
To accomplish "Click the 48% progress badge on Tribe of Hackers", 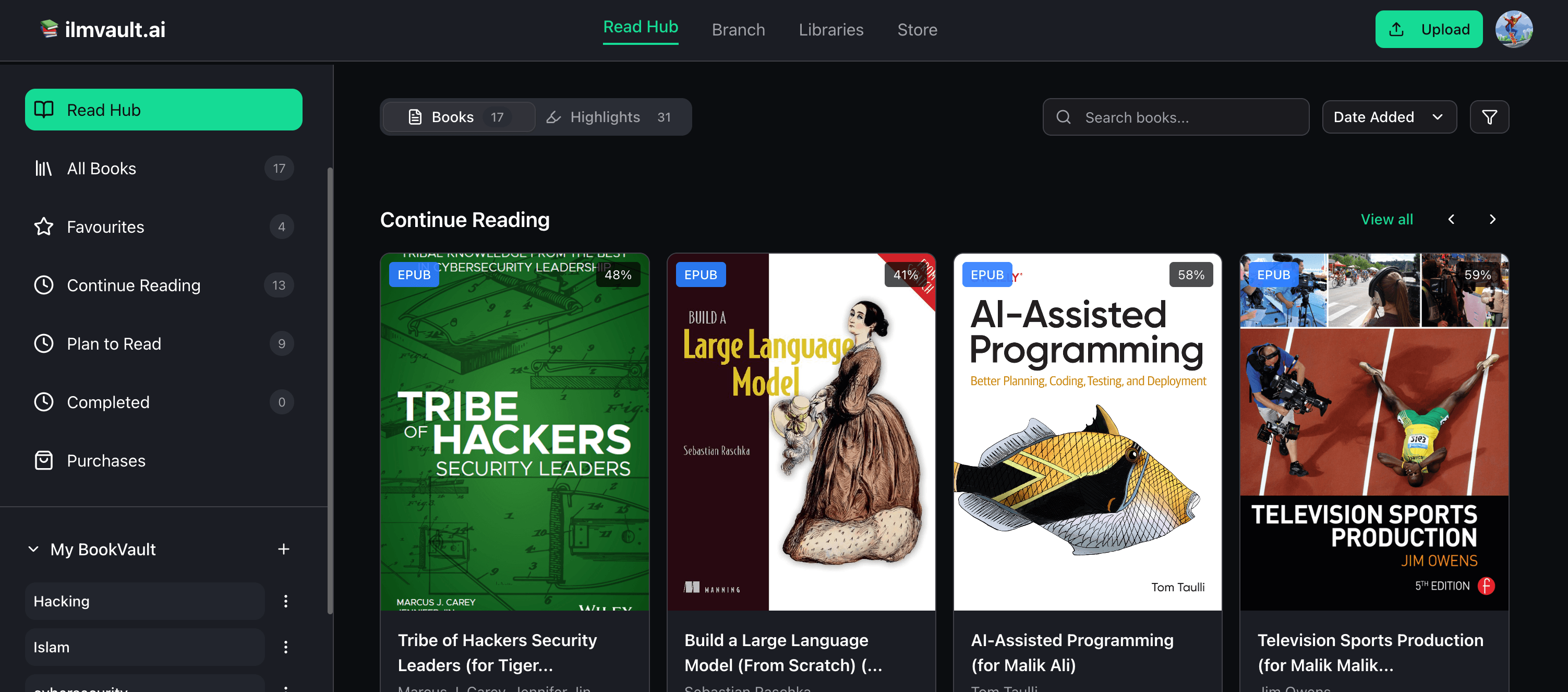I will coord(618,275).
